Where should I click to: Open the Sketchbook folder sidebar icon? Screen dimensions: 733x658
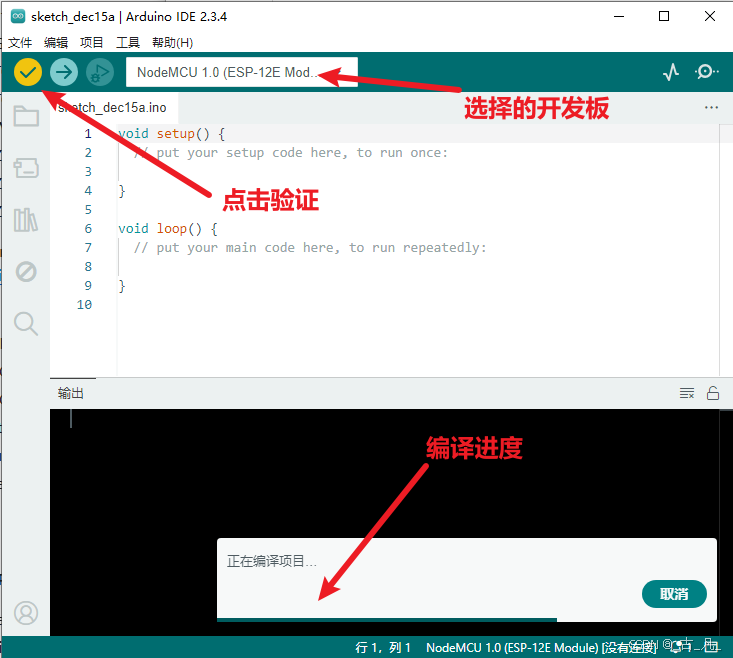26,116
